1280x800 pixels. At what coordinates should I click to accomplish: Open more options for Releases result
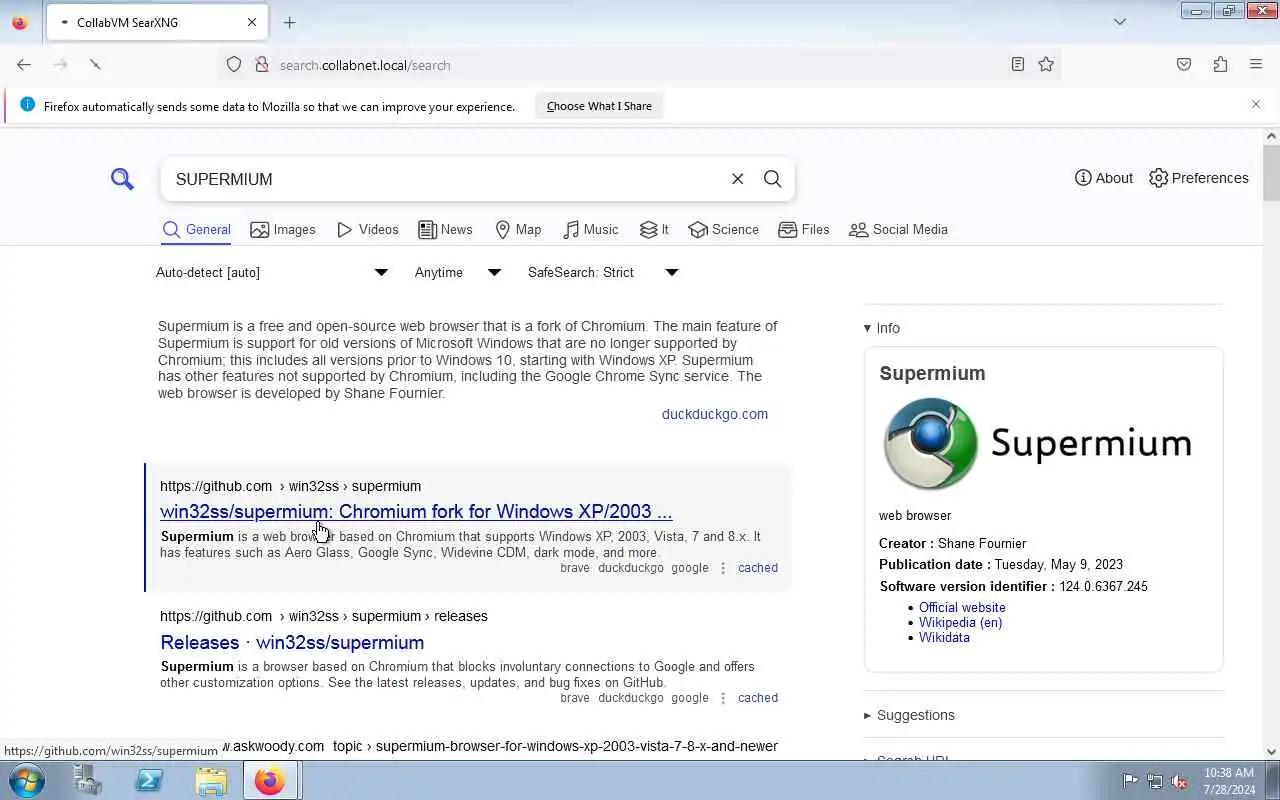point(723,698)
